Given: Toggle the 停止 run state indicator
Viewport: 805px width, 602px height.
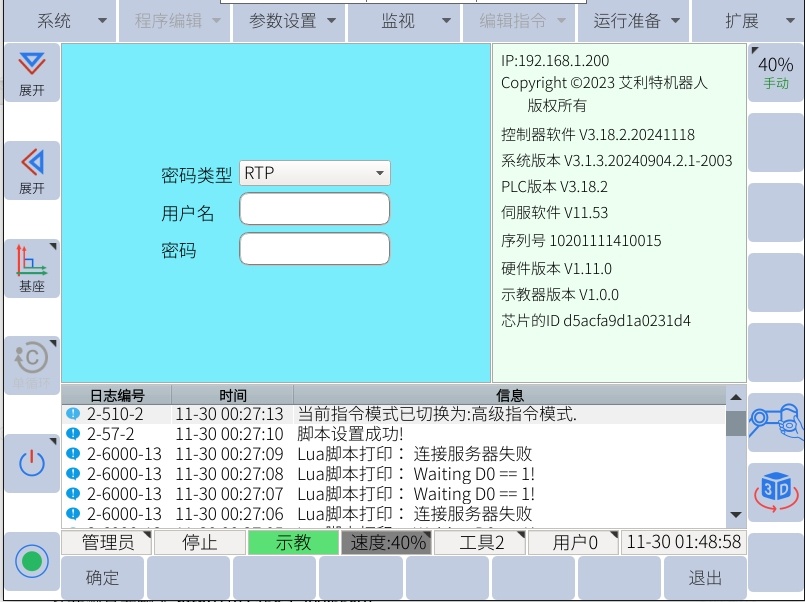Looking at the screenshot, I should point(199,543).
